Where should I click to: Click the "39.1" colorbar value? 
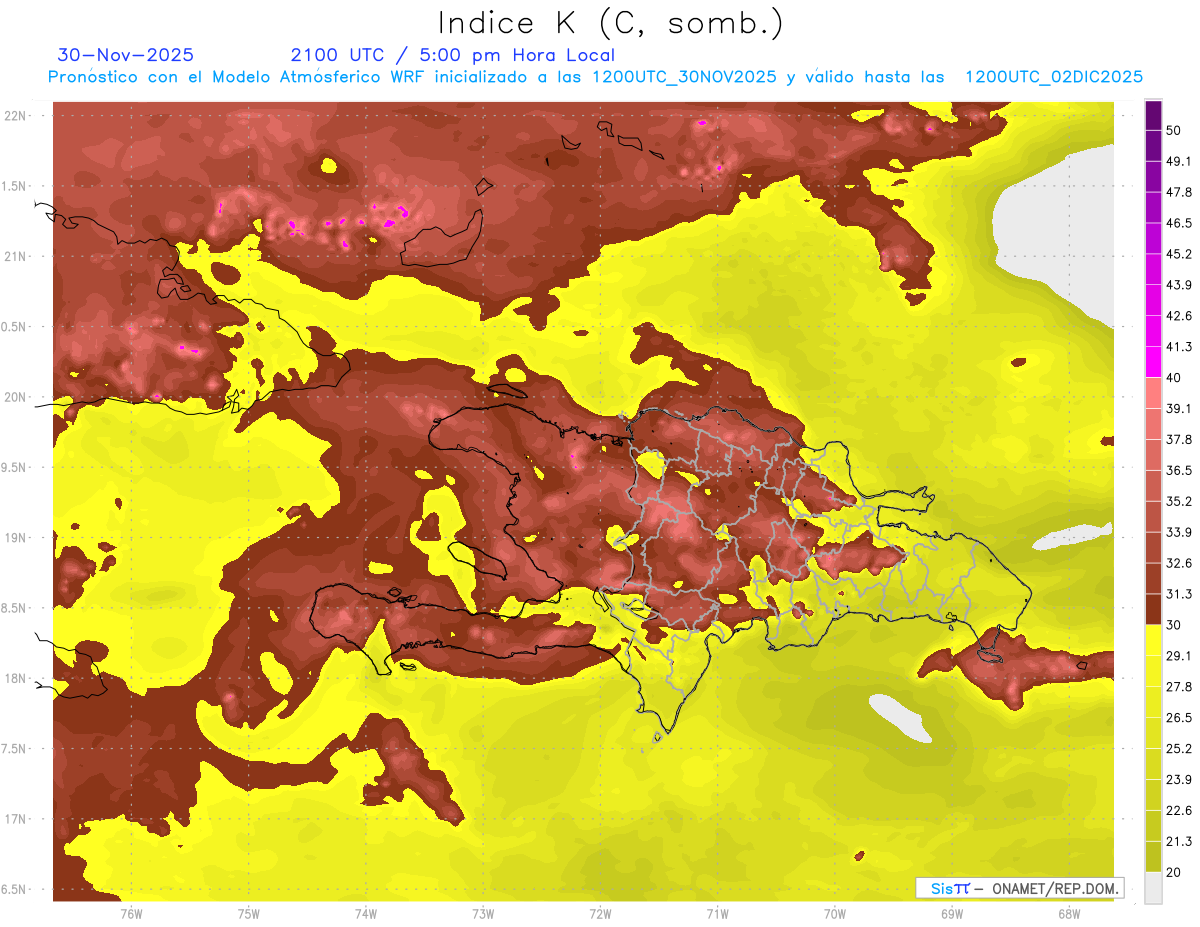(x=1179, y=409)
